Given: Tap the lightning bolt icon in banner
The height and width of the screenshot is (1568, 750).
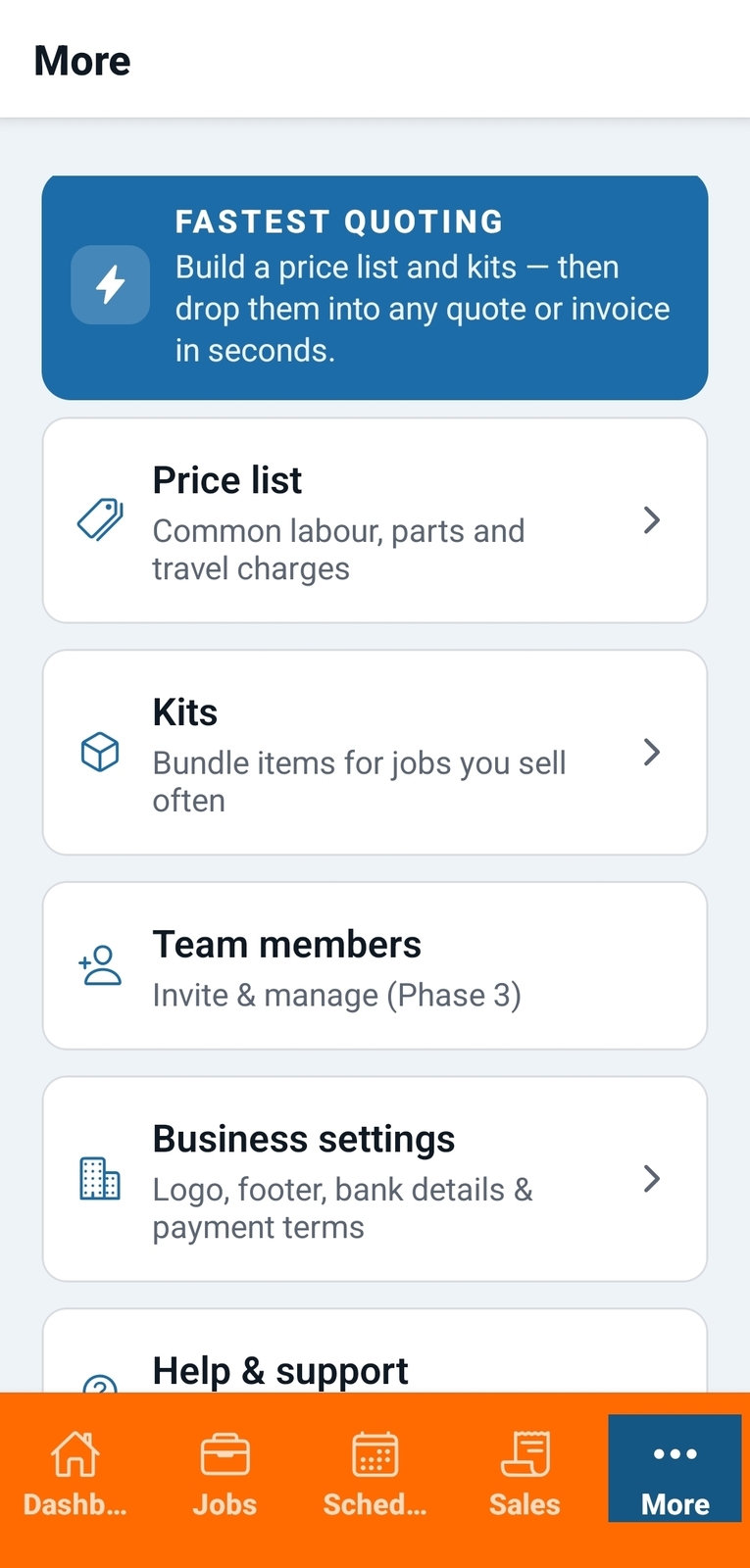Looking at the screenshot, I should pos(110,285).
